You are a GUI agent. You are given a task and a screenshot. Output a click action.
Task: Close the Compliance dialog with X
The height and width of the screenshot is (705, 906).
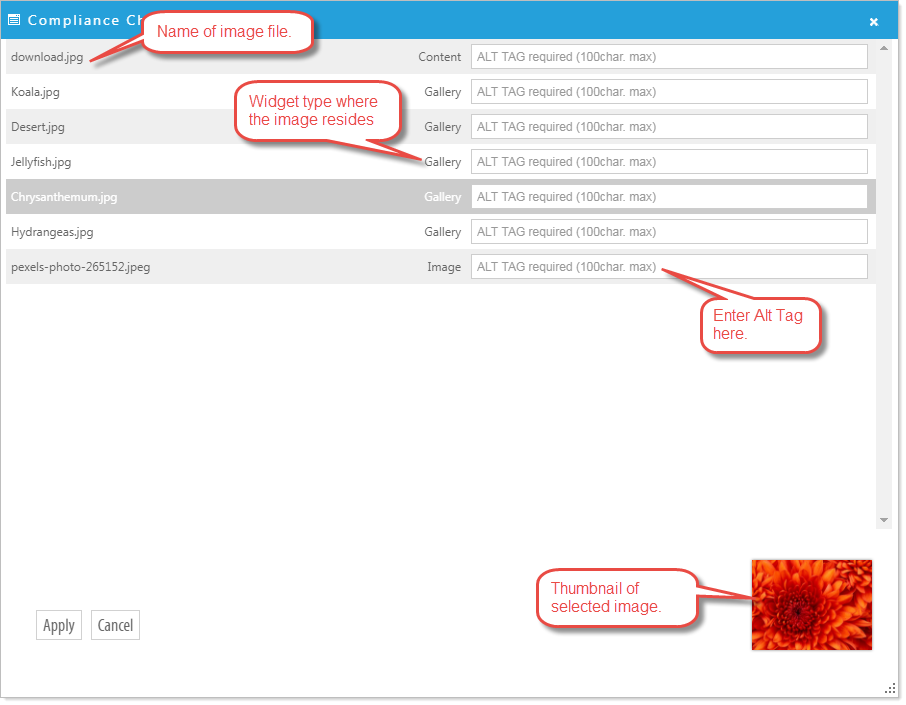pos(874,22)
